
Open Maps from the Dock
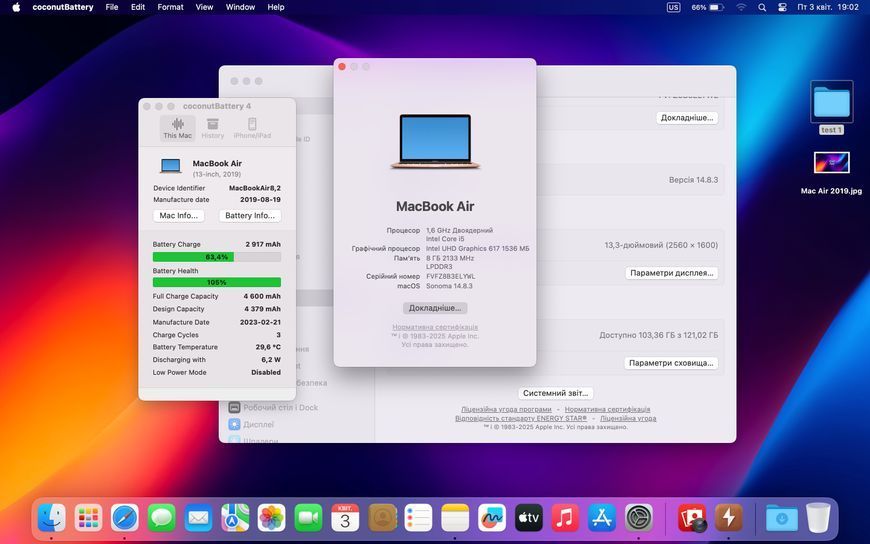click(x=235, y=518)
